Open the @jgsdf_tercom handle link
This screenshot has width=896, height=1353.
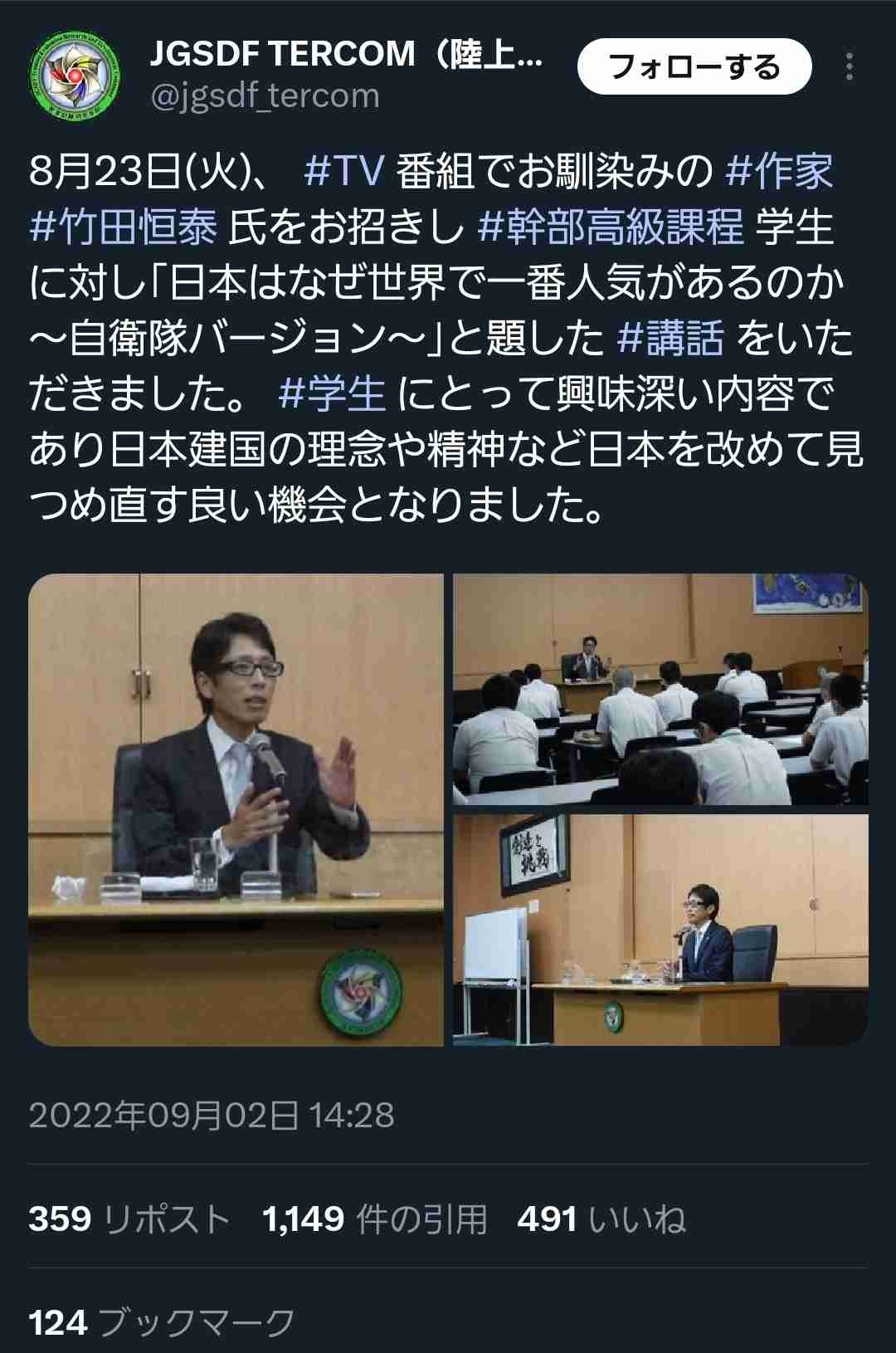click(x=265, y=96)
